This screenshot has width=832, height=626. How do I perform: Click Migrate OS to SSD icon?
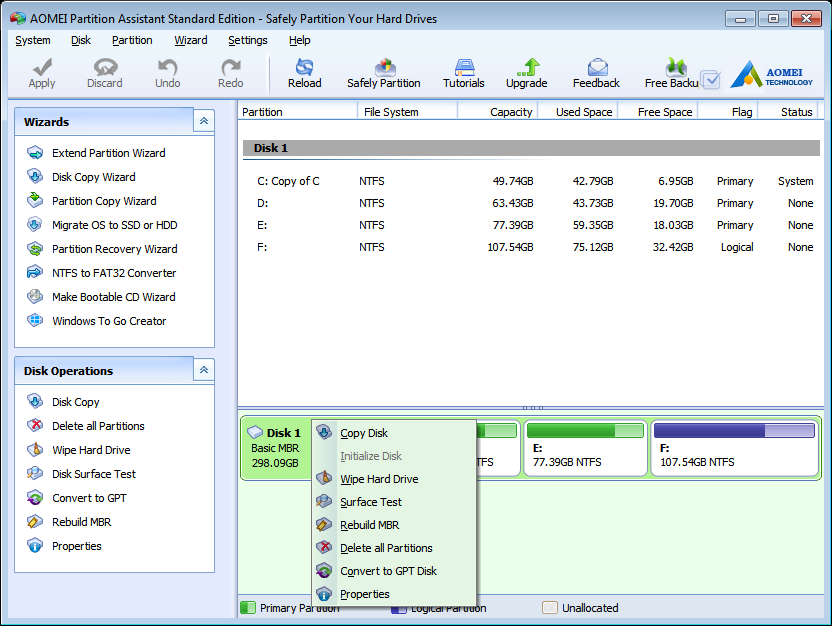(35, 225)
